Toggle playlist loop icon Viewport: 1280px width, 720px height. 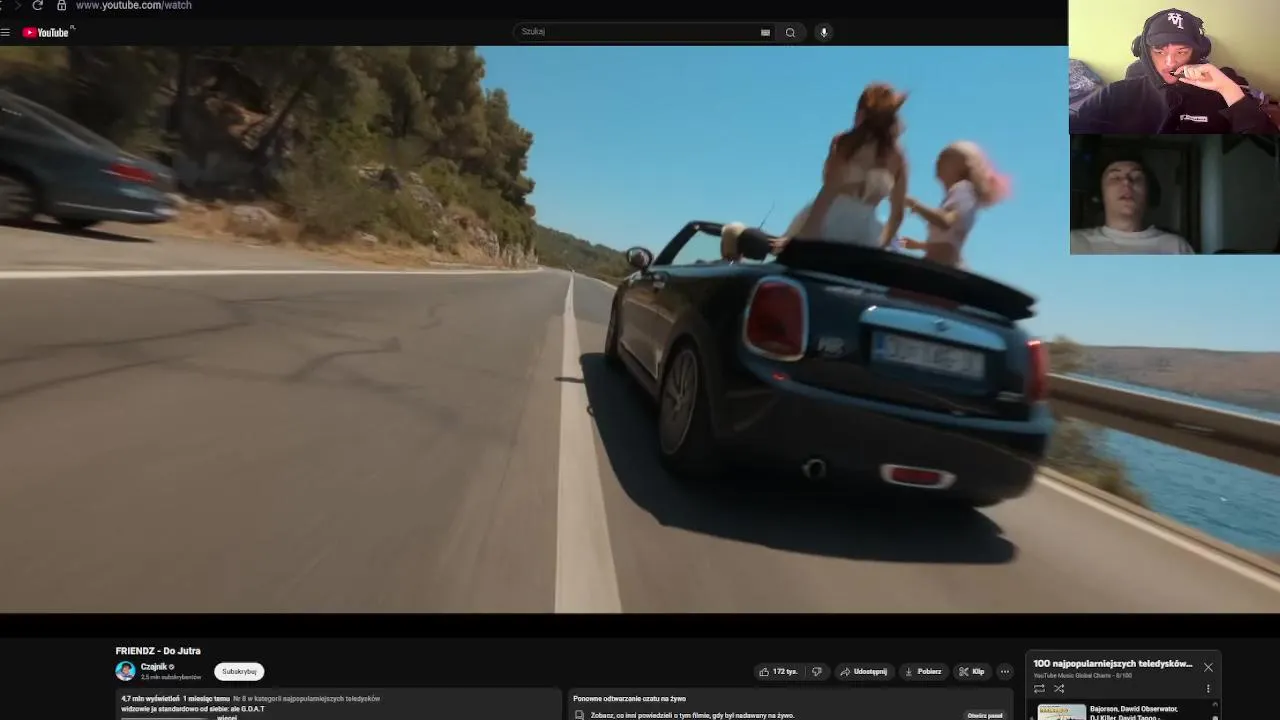pyautogui.click(x=1039, y=688)
